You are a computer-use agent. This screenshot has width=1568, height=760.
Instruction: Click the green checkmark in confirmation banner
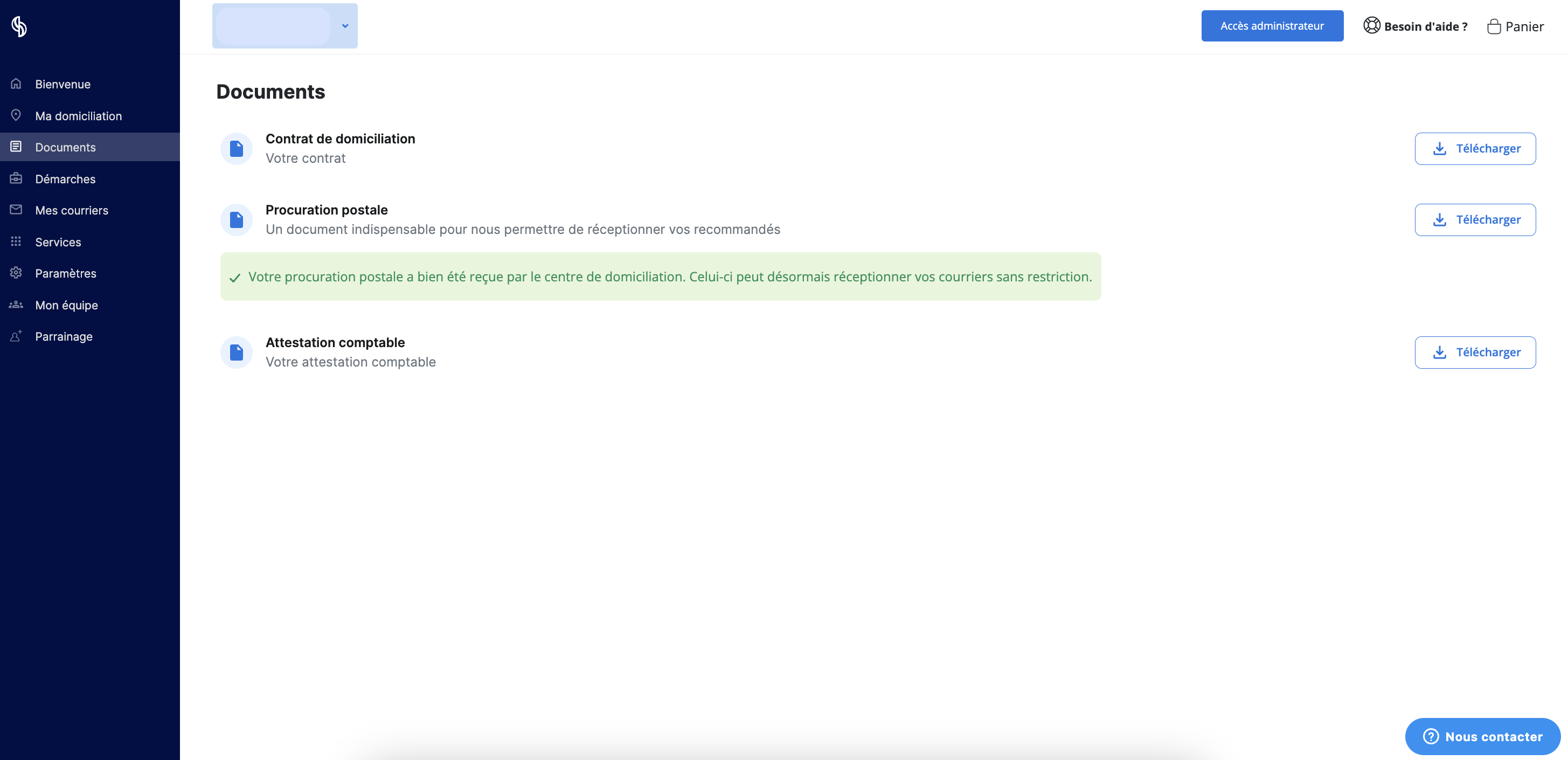click(234, 278)
